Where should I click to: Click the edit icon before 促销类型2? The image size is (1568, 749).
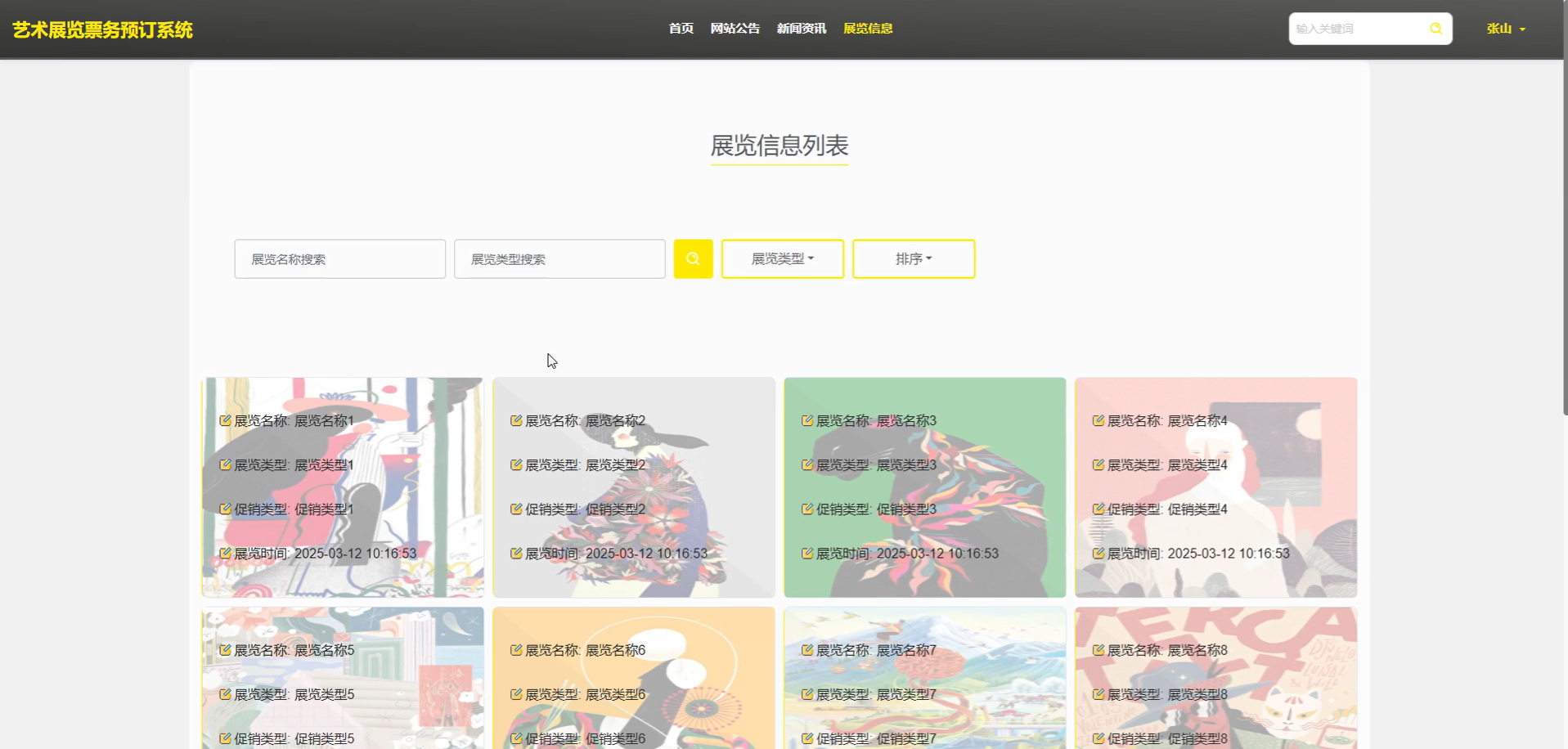pyautogui.click(x=516, y=509)
